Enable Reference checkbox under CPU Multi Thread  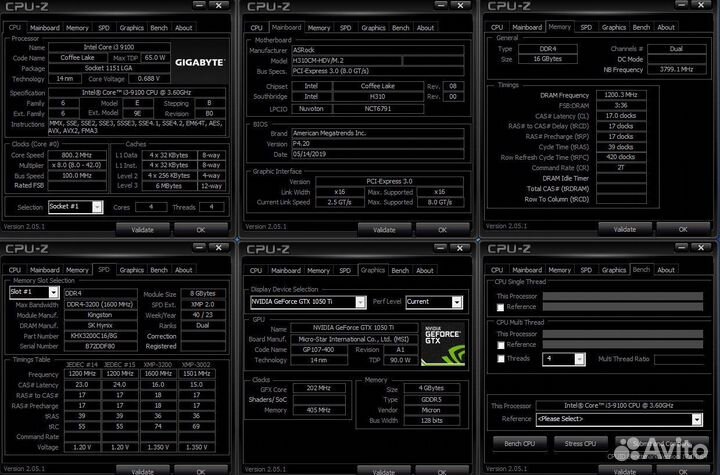501,345
